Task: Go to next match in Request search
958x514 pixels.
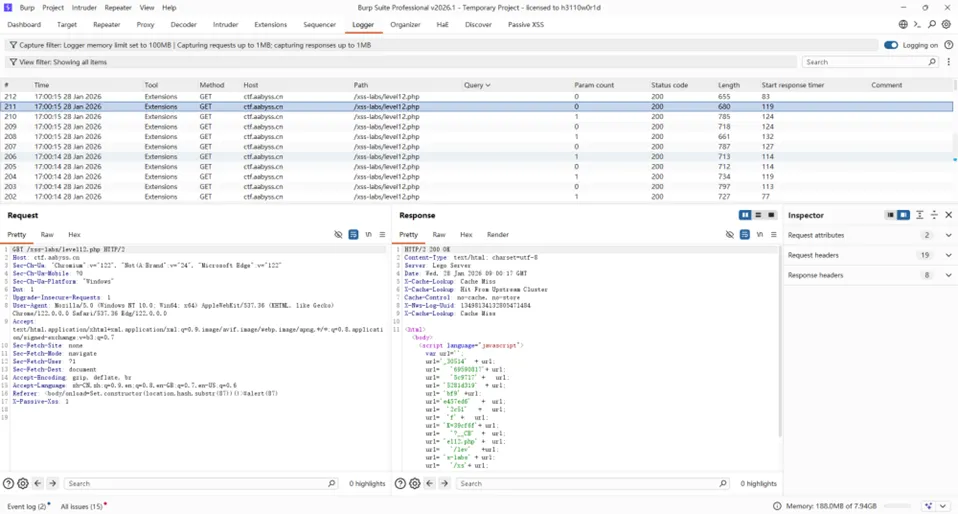Action: point(53,483)
